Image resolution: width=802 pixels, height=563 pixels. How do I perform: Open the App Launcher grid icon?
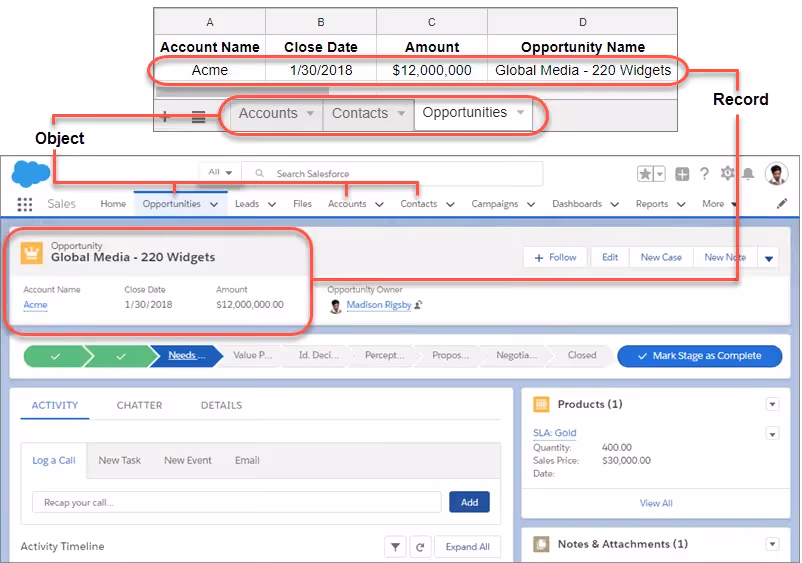coord(25,205)
